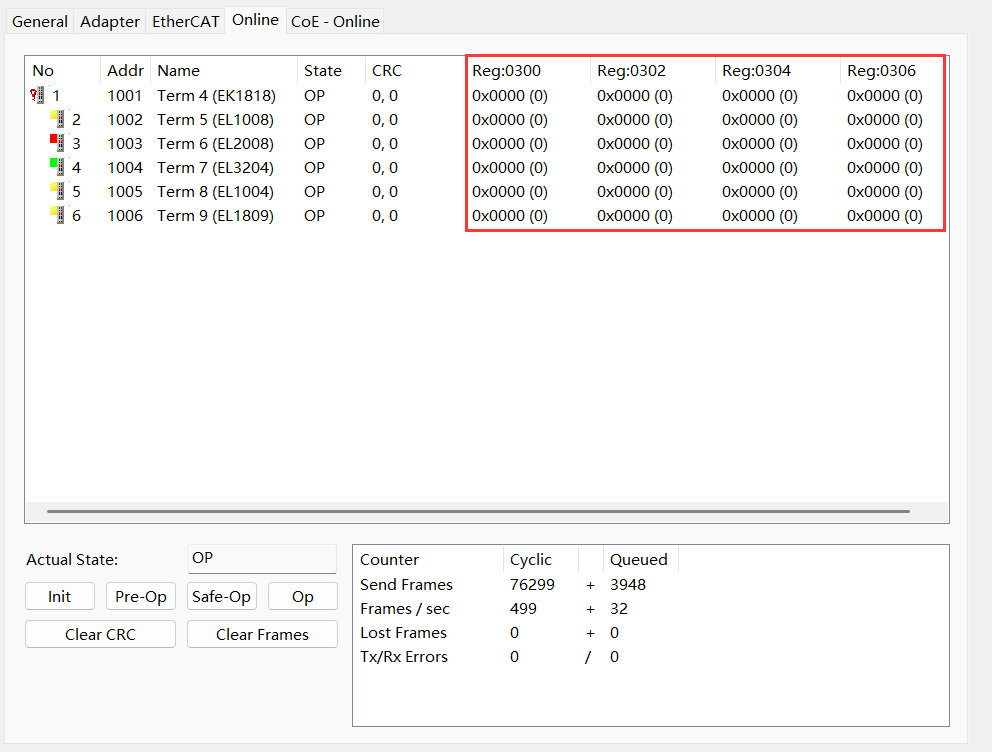The height and width of the screenshot is (752, 992).
Task: Click the cyclic frames per second value 499
Action: (523, 608)
